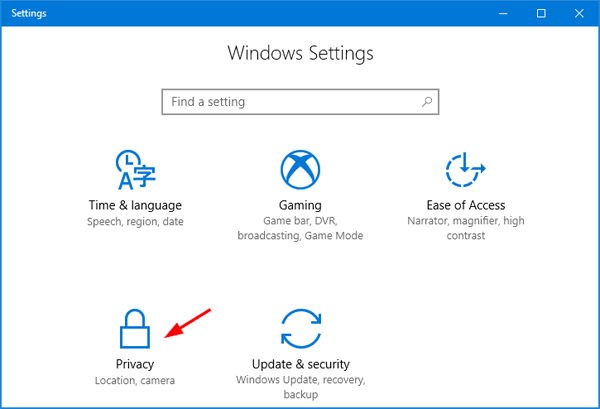The height and width of the screenshot is (409, 600).
Task: Click the Gaming Xbox logo icon
Action: point(300,171)
